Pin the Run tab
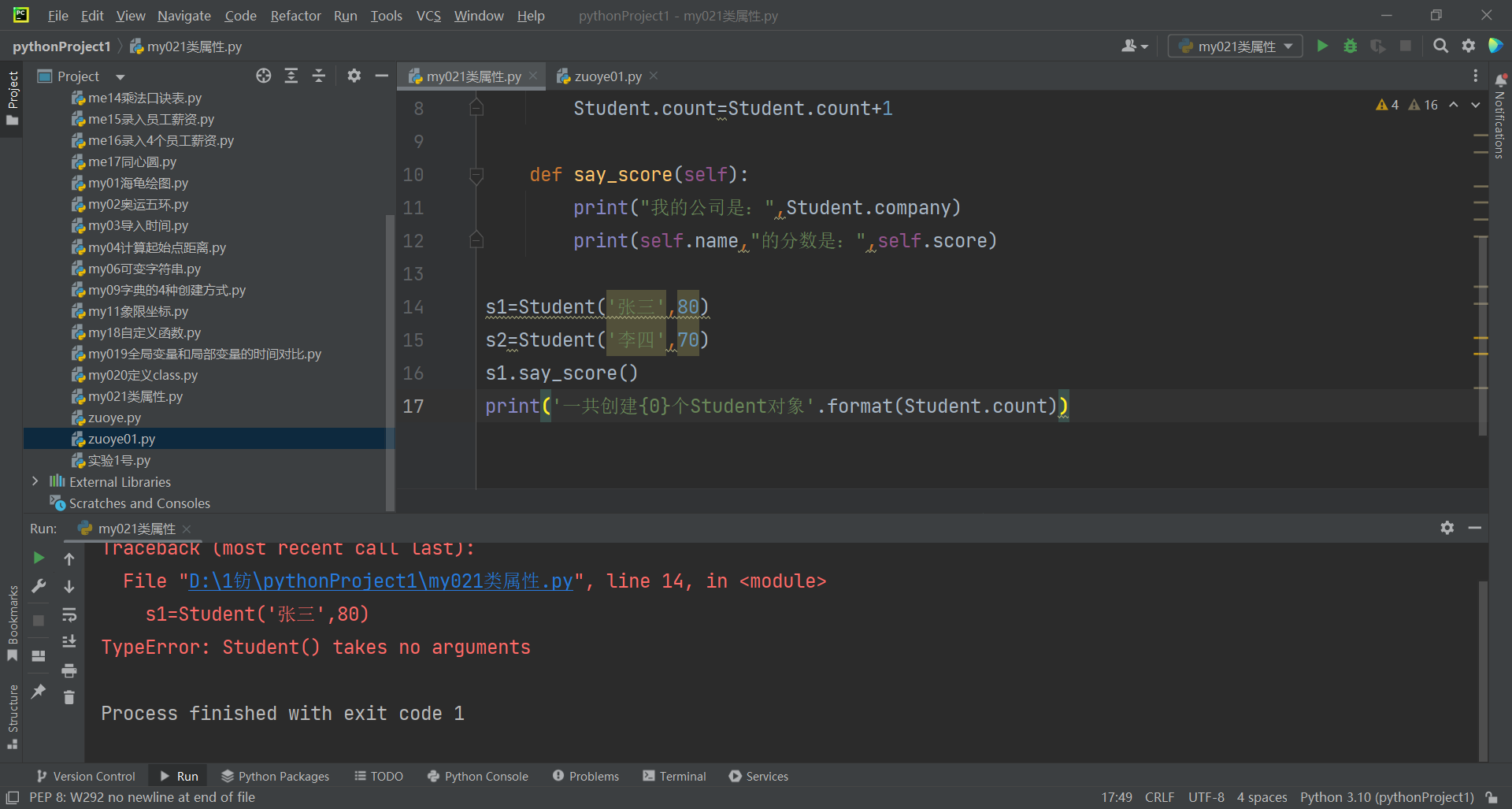 click(x=39, y=691)
